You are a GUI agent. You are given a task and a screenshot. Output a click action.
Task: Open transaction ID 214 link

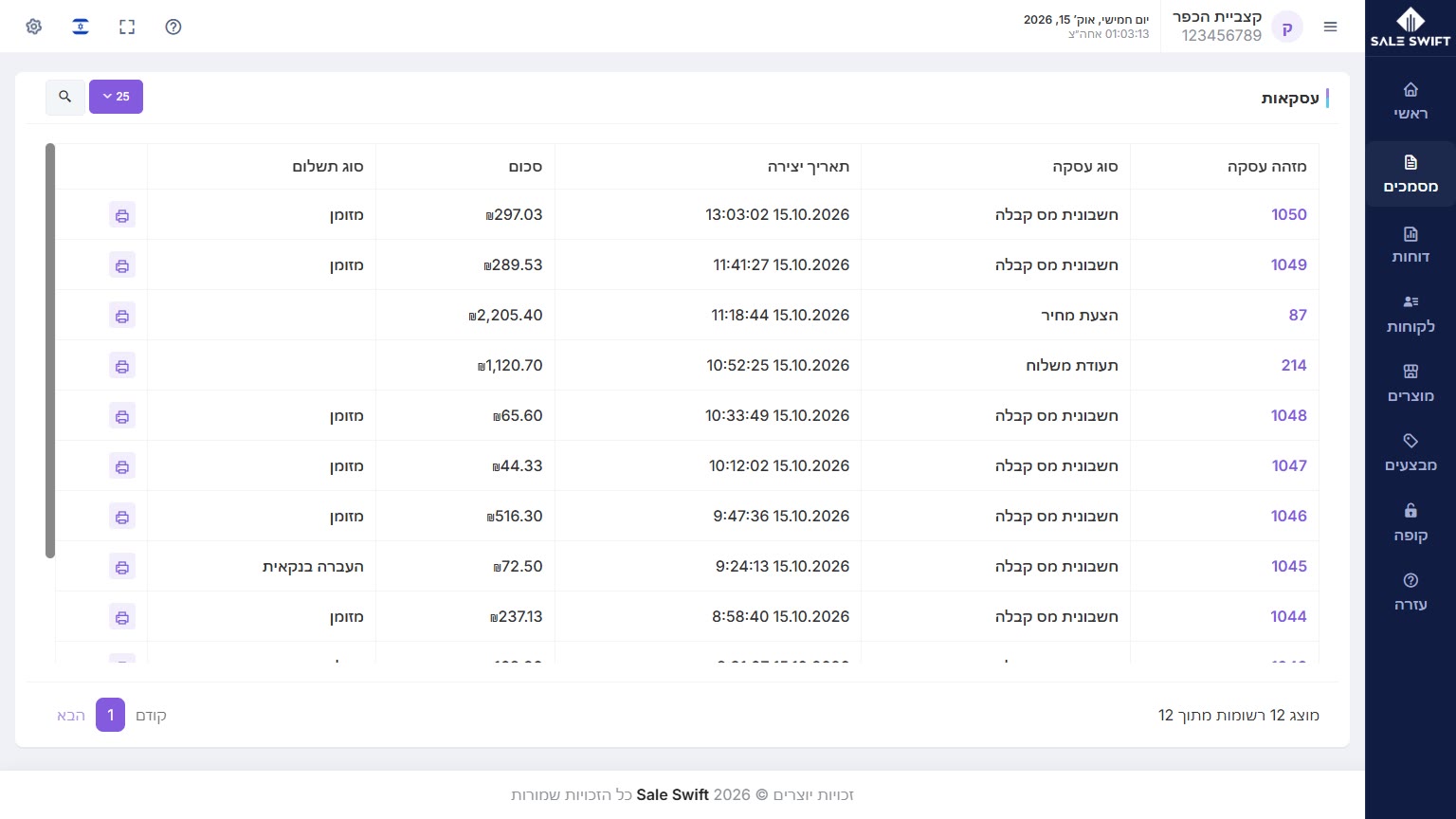(1294, 365)
